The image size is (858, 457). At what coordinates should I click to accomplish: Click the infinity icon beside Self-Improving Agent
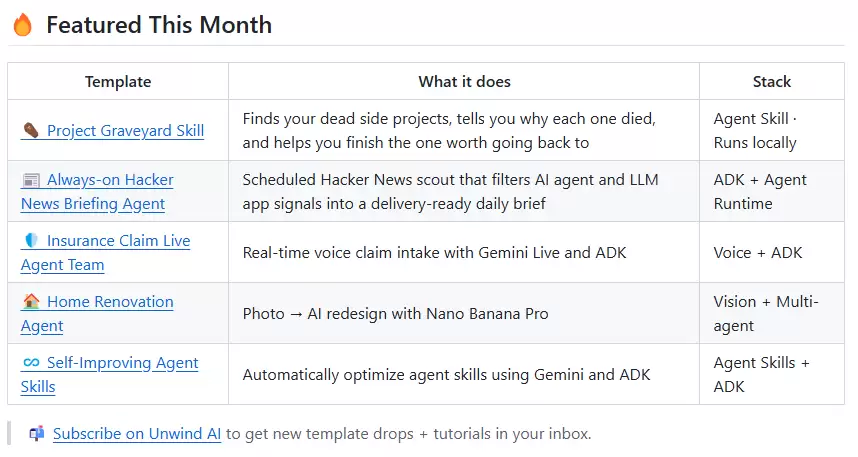point(31,362)
